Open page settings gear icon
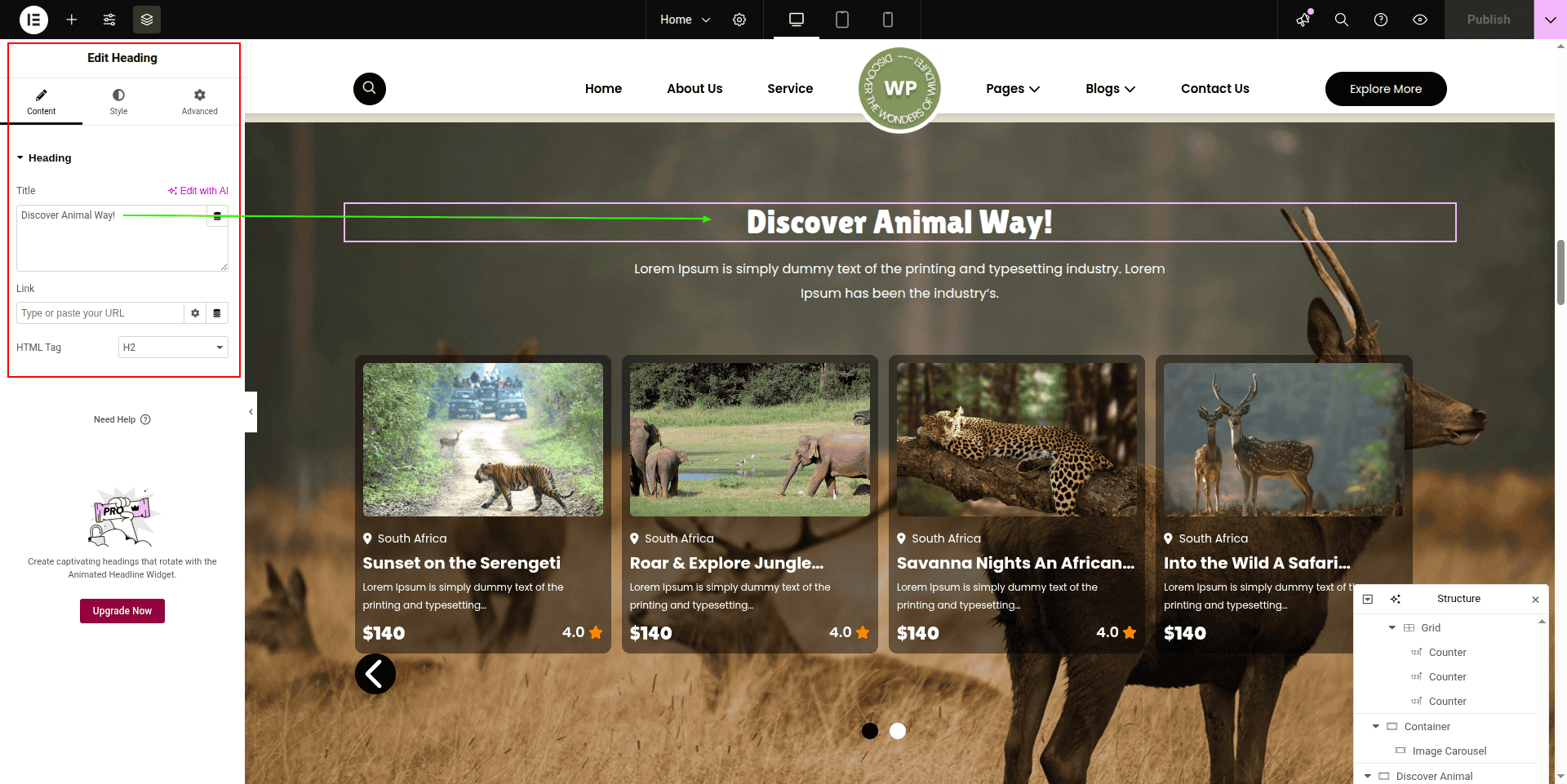This screenshot has width=1567, height=784. pos(739,20)
